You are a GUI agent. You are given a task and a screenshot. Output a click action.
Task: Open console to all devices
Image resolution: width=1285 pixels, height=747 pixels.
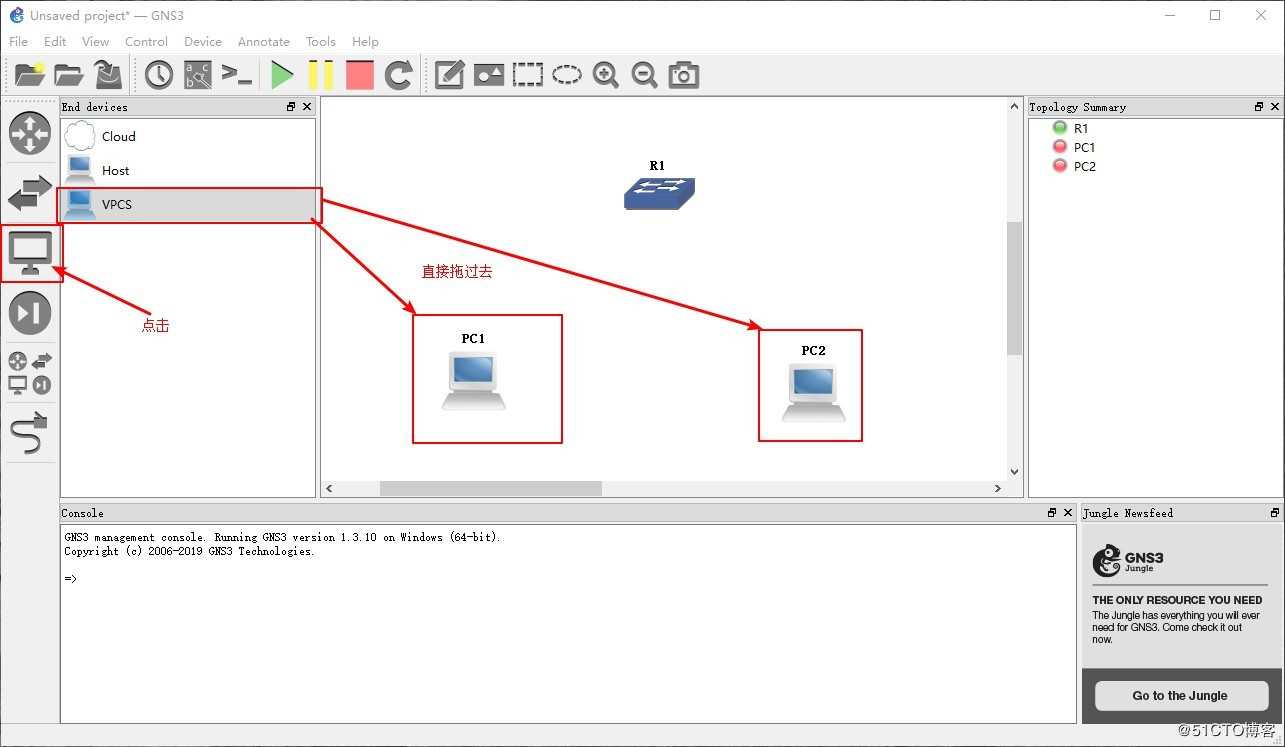tap(237, 74)
